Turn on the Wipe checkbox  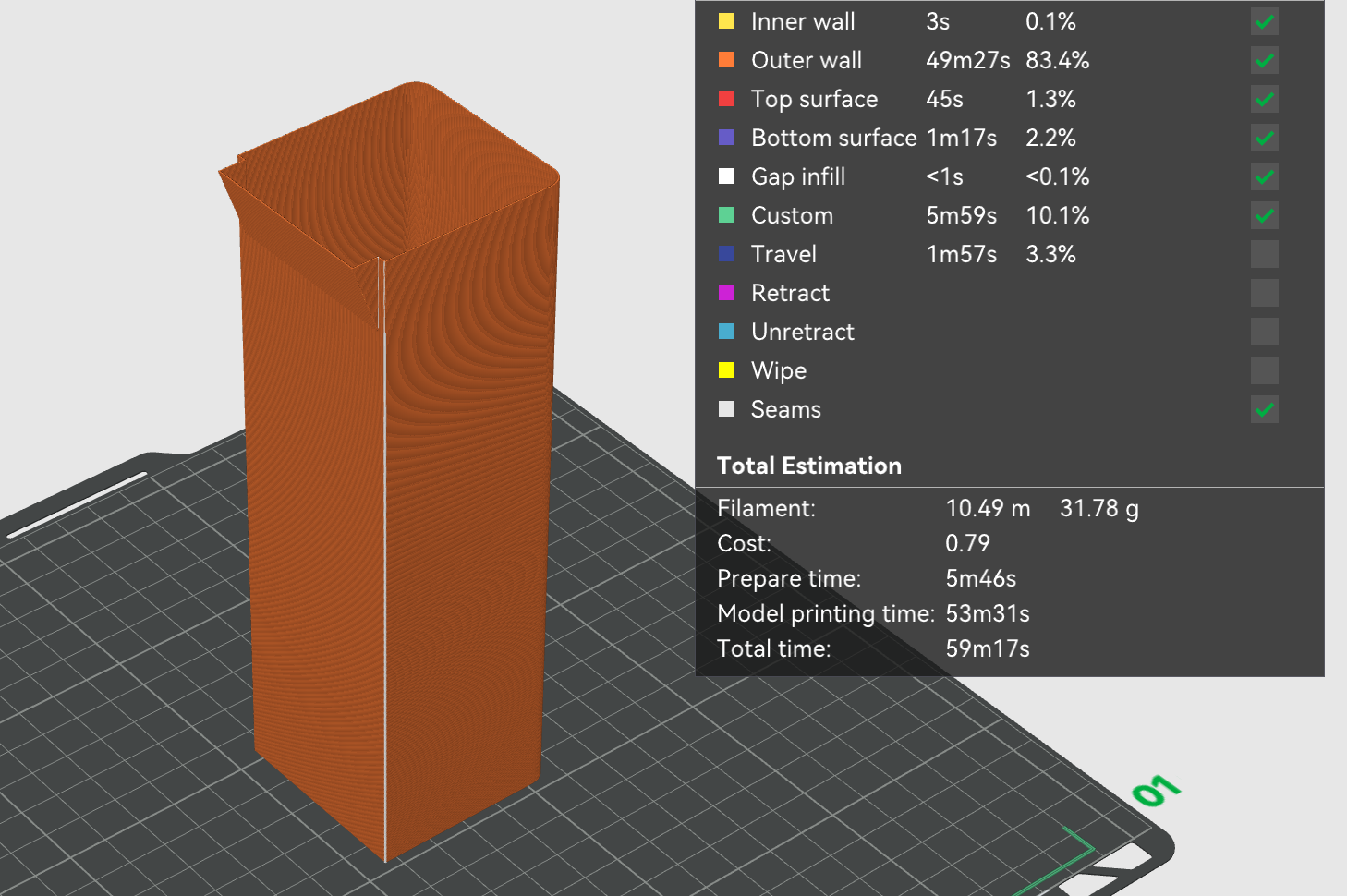coord(1265,370)
